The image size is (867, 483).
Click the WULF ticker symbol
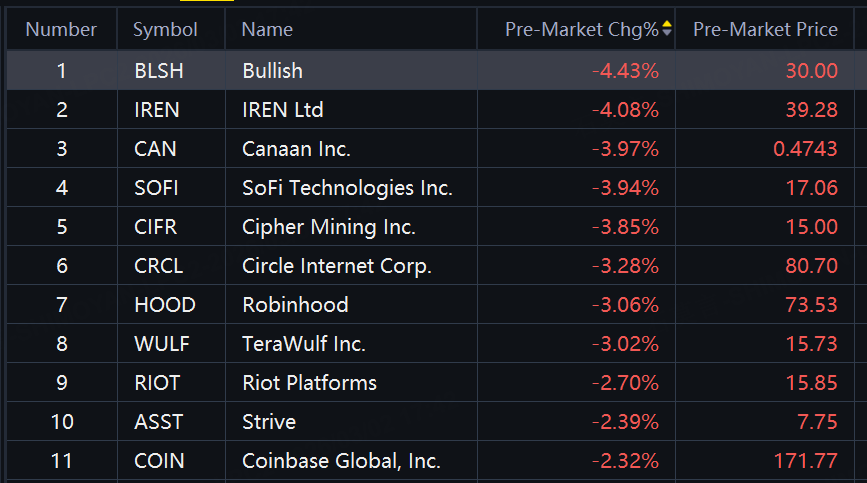tap(161, 344)
